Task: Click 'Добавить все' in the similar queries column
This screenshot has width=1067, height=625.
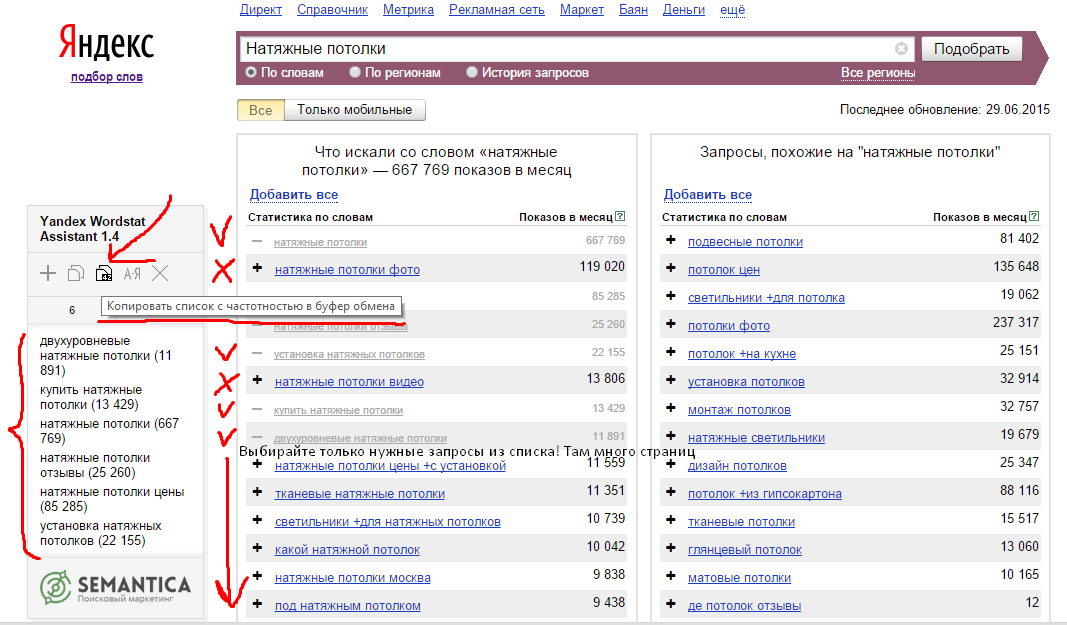Action: (708, 195)
